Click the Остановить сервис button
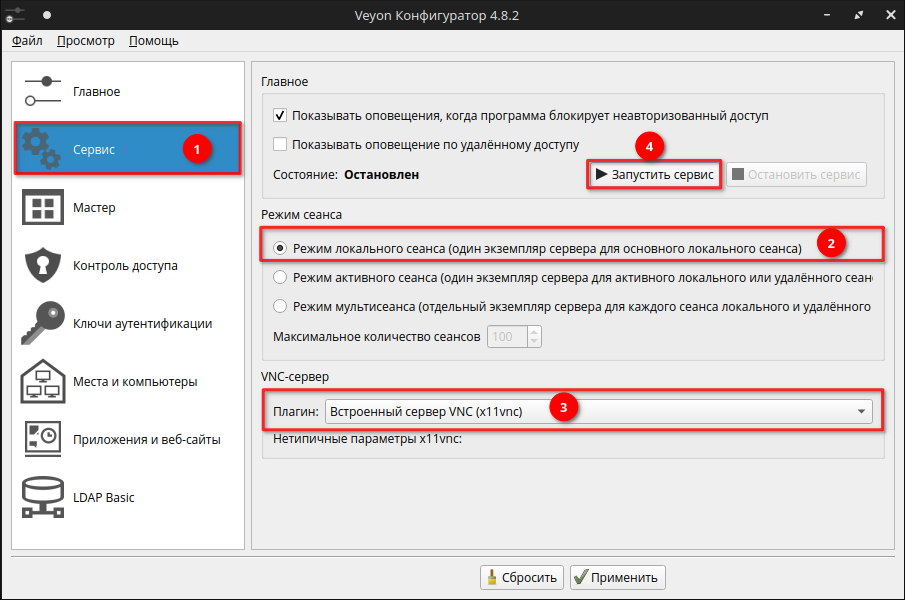This screenshot has height=600, width=905. point(796,174)
